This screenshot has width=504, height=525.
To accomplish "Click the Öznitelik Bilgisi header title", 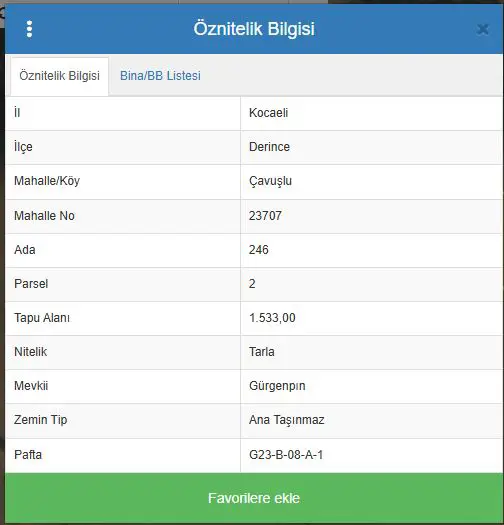I will [x=254, y=28].
